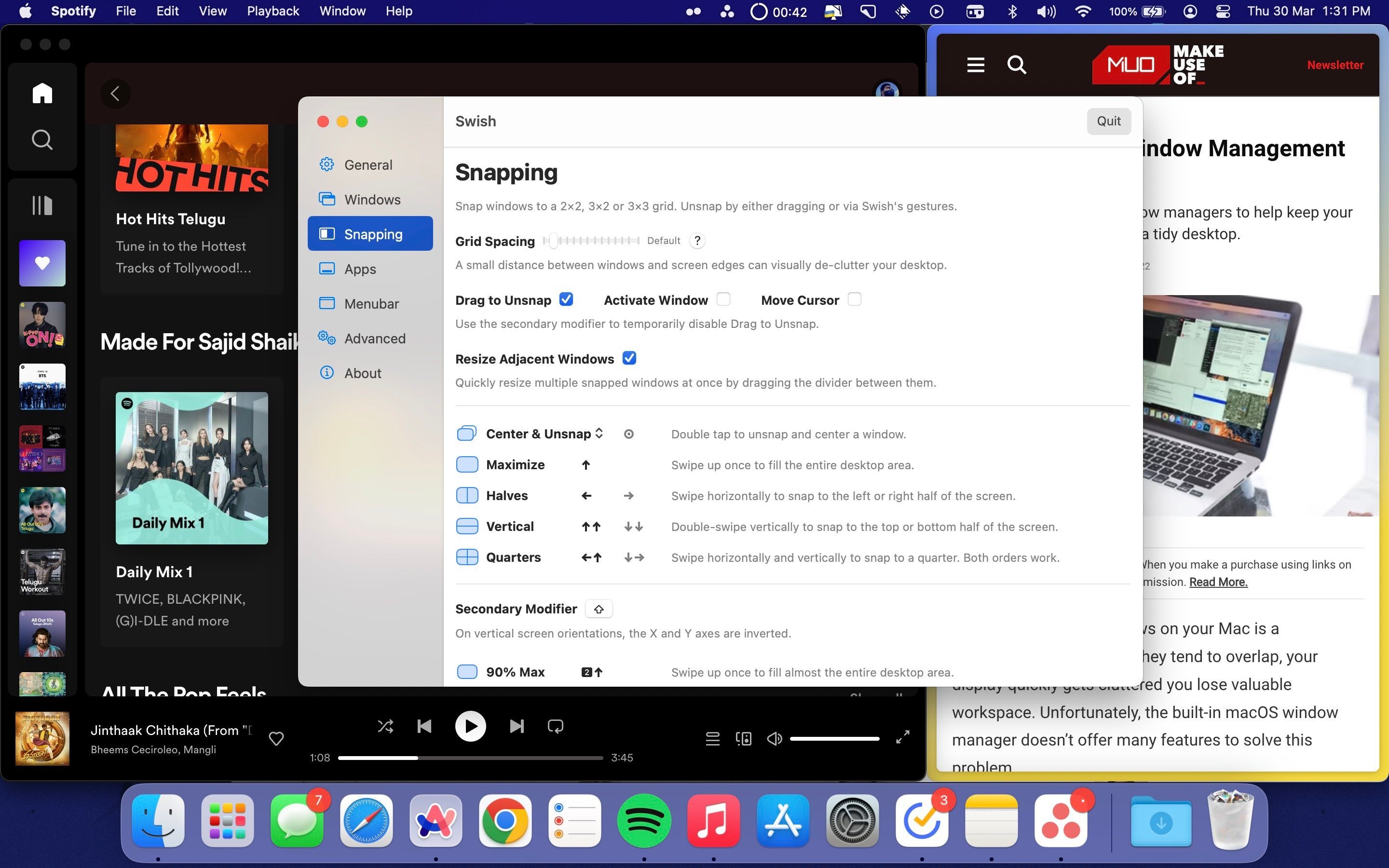Toggle the Halves gesture icon
The width and height of the screenshot is (1389, 868).
tap(467, 495)
